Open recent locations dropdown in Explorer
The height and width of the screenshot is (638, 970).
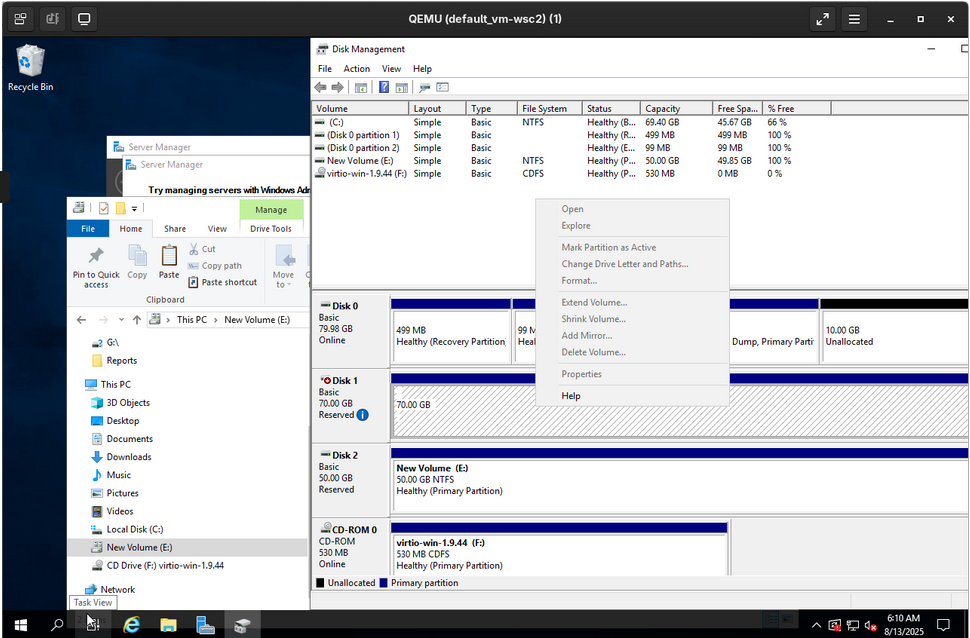pos(120,320)
